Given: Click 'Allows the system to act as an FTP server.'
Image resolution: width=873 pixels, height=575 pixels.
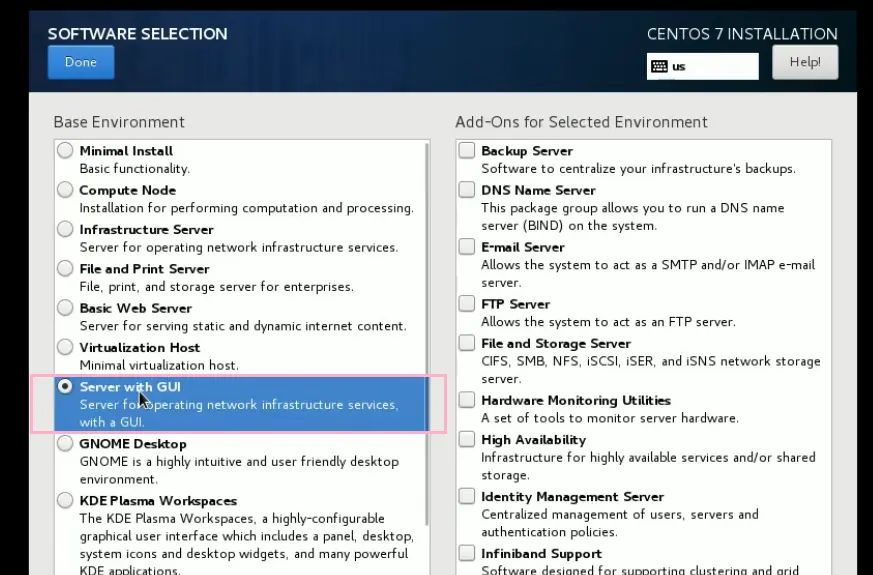Looking at the screenshot, I should [609, 322].
